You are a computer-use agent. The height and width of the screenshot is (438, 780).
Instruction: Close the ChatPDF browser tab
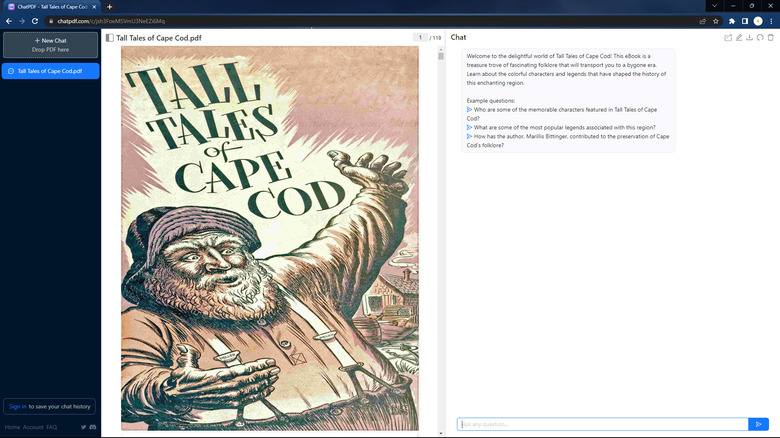pyautogui.click(x=94, y=6)
